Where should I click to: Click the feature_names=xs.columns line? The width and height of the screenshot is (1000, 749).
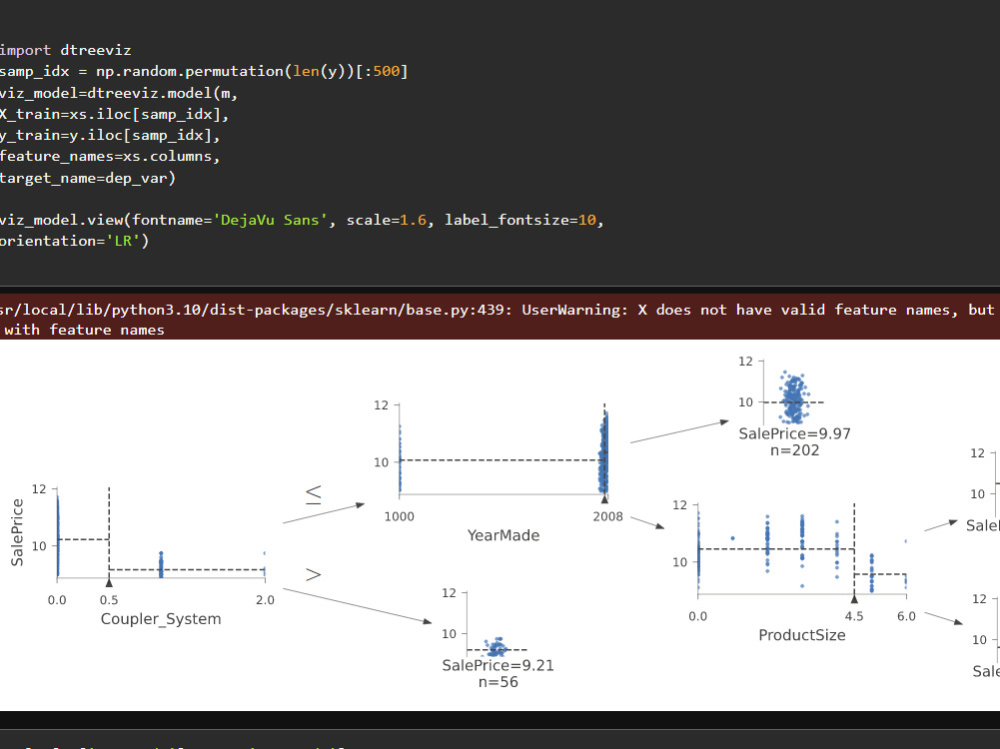pos(110,156)
